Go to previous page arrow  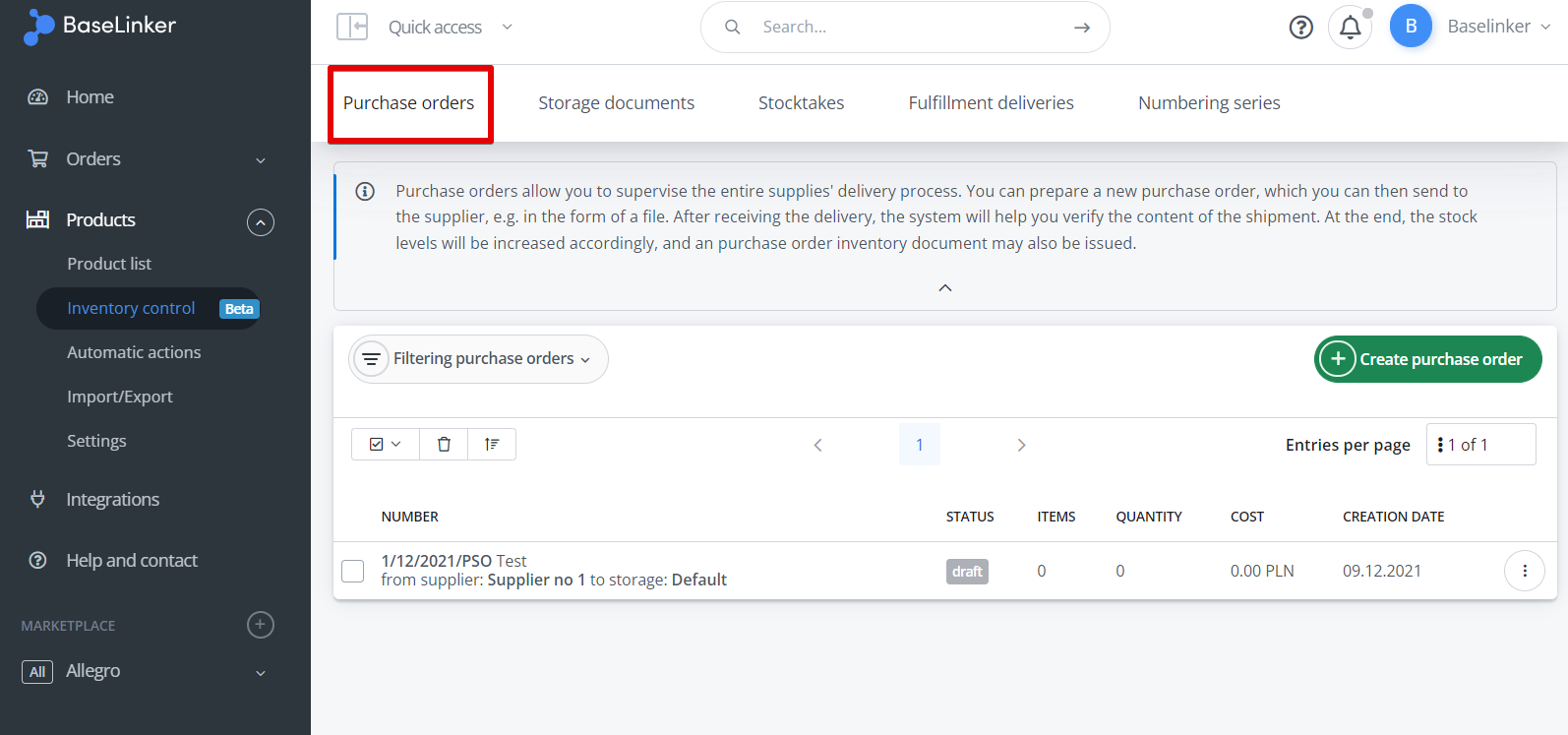pos(817,445)
